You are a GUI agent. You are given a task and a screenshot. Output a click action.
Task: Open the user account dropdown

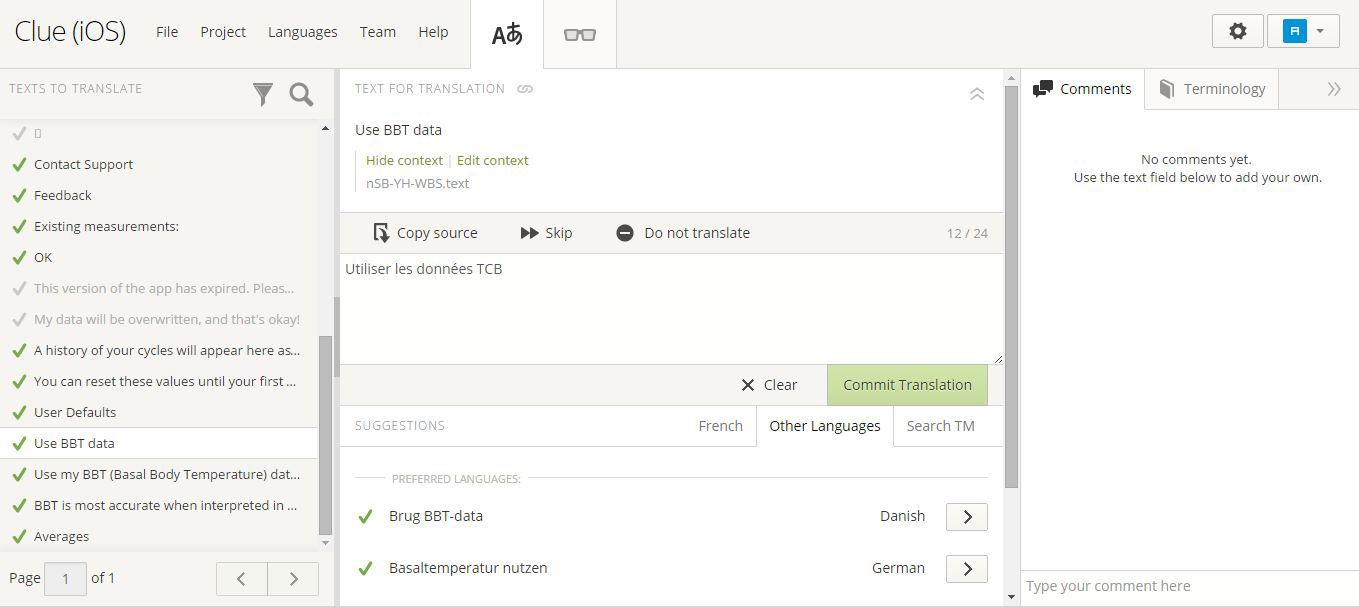point(1303,31)
